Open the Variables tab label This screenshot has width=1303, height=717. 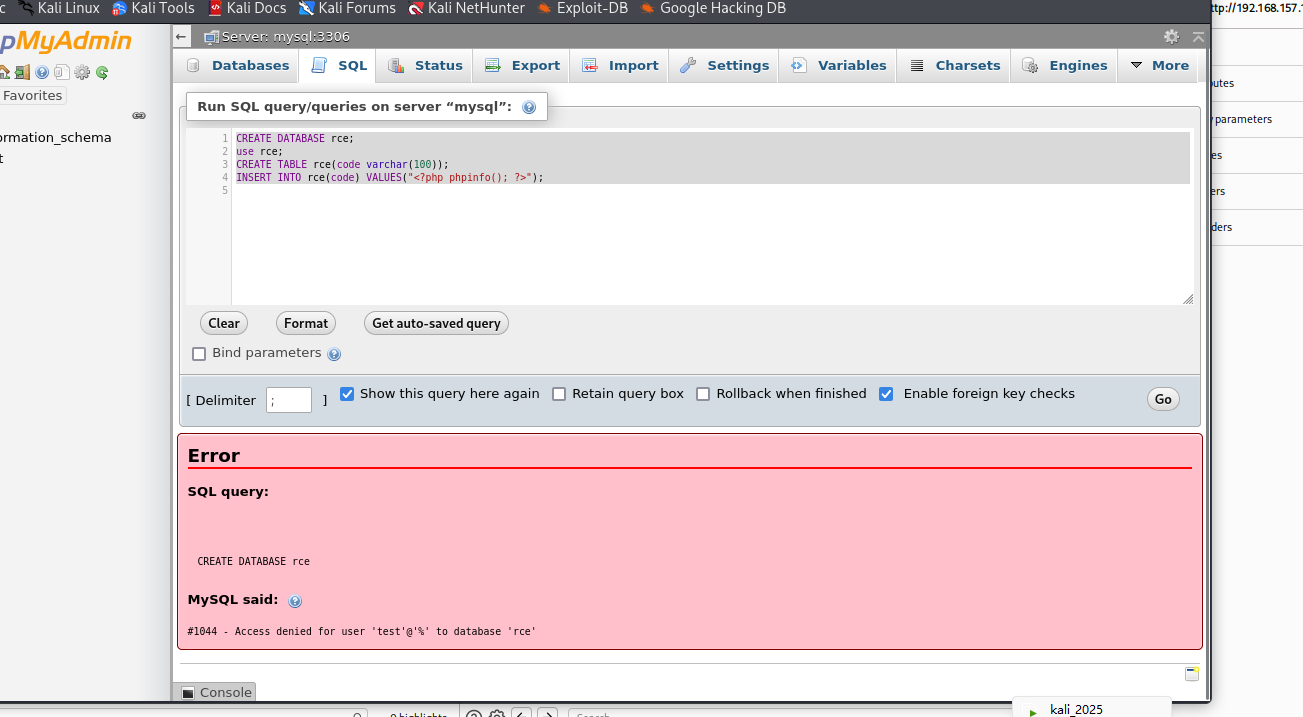852,66
